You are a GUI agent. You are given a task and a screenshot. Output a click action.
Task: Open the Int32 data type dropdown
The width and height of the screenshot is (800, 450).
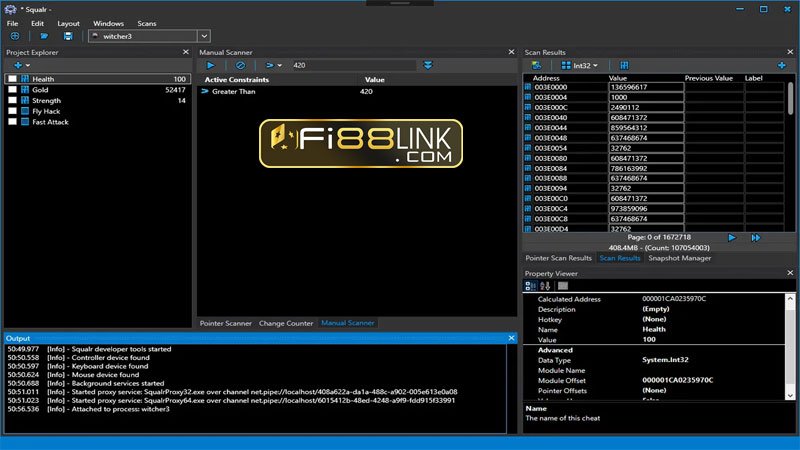(579, 65)
